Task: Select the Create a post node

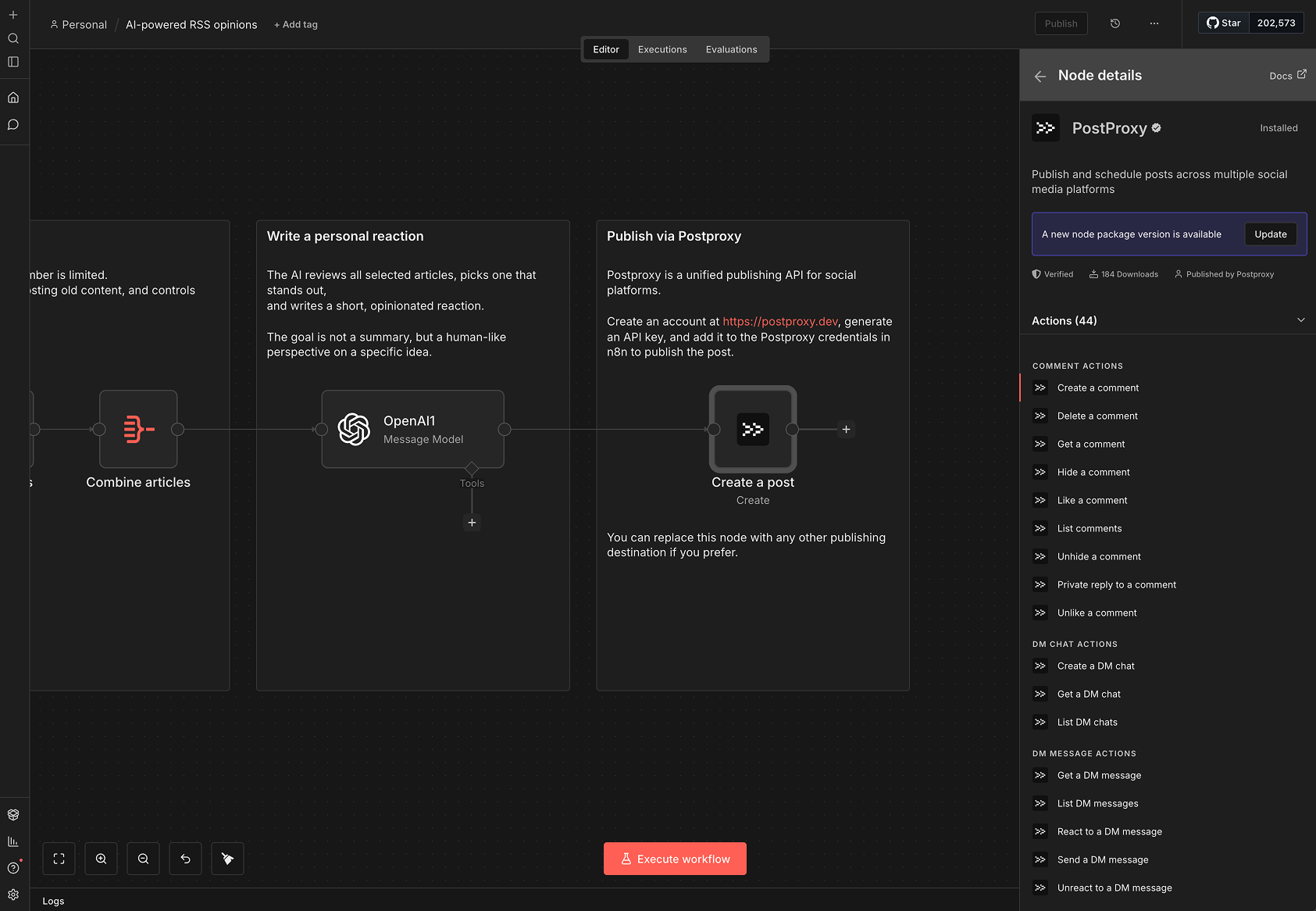Action: (753, 429)
